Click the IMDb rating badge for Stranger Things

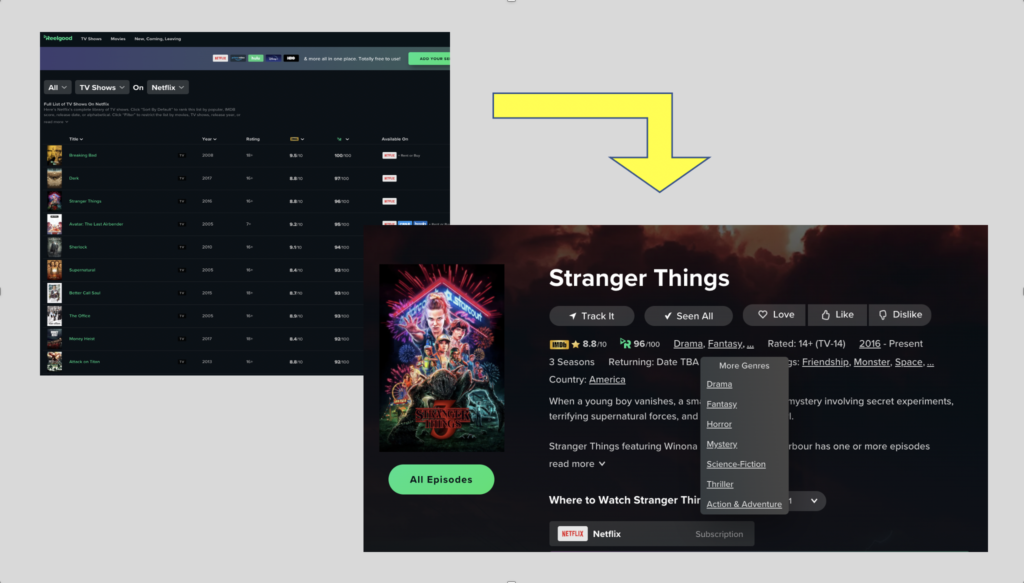click(x=558, y=344)
